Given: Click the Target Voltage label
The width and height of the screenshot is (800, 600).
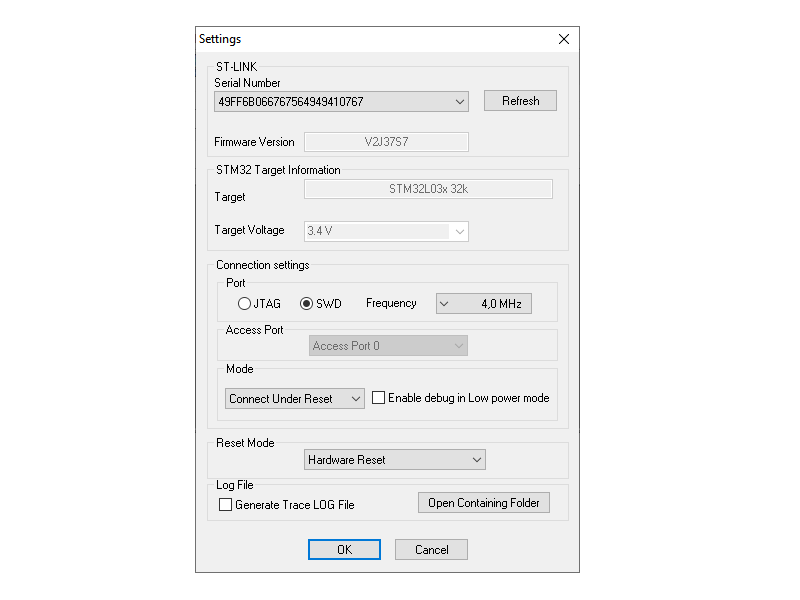Looking at the screenshot, I should click(249, 230).
